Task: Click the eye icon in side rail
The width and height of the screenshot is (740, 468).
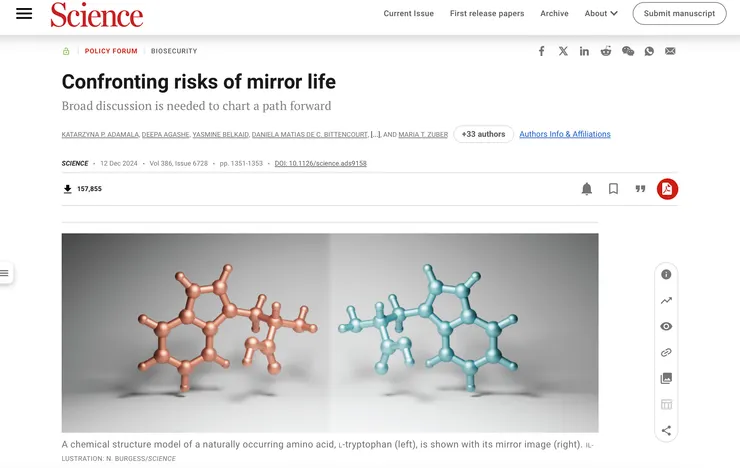Action: 666,326
